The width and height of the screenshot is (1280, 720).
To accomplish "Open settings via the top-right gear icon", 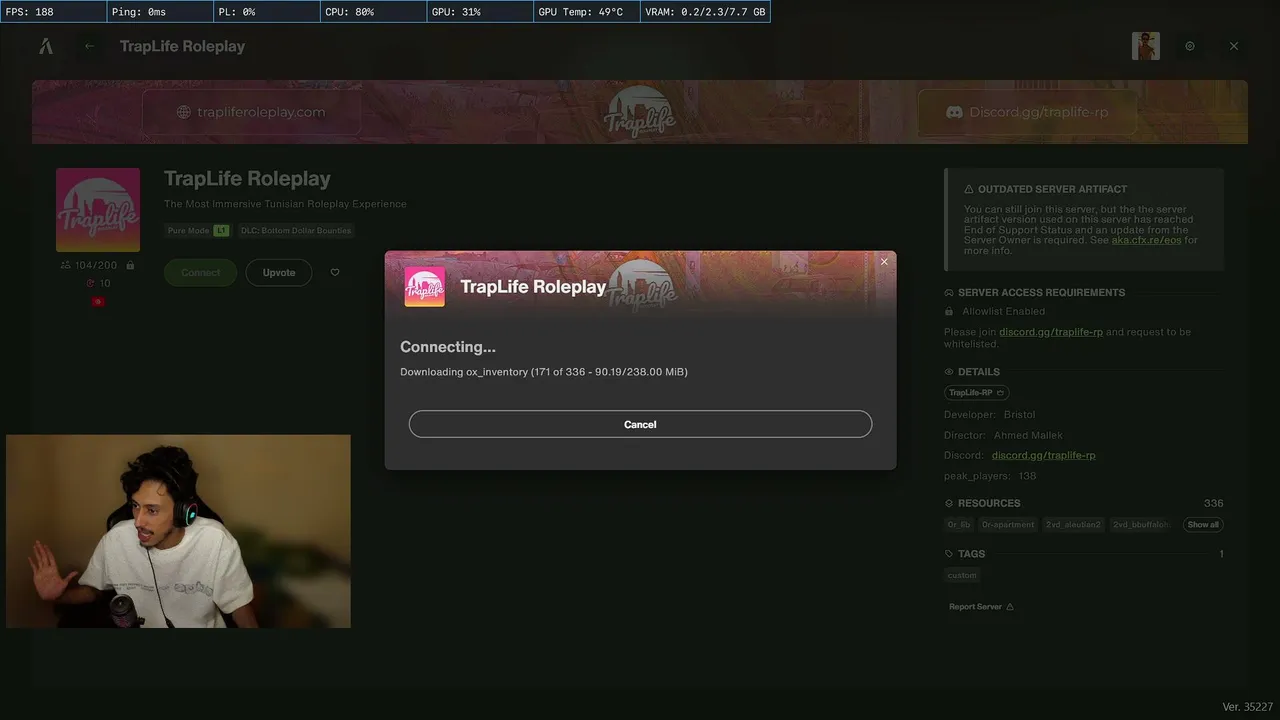I will pyautogui.click(x=1190, y=46).
